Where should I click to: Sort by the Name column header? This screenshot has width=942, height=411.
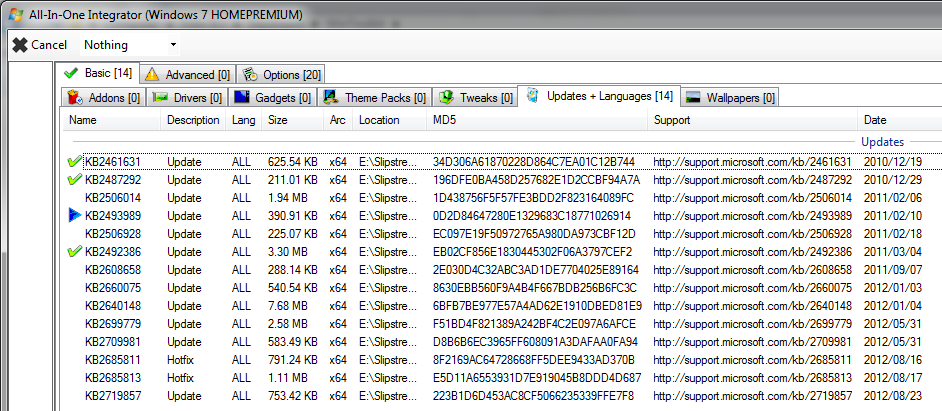tap(112, 120)
